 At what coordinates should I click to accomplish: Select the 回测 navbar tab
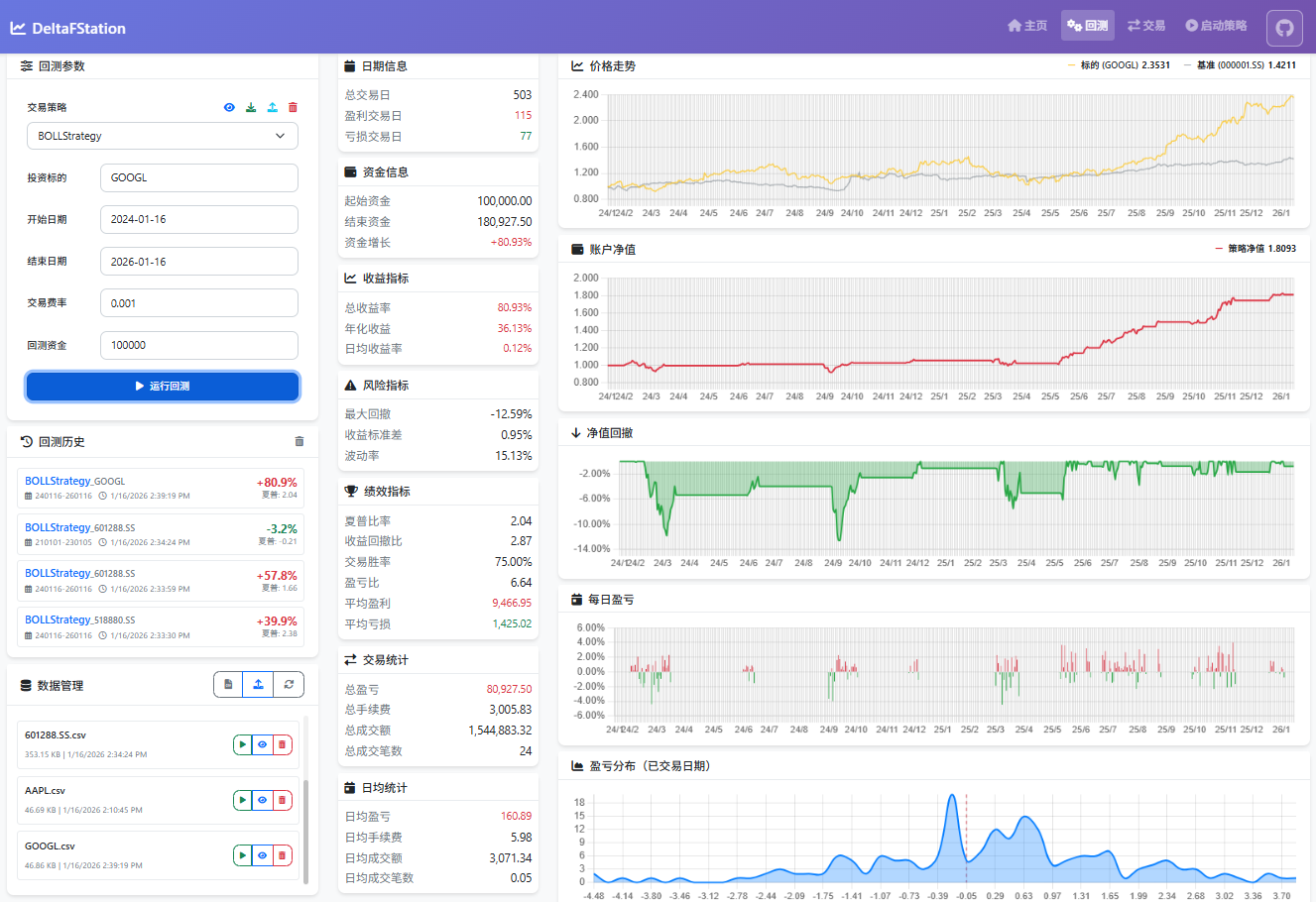[1088, 26]
